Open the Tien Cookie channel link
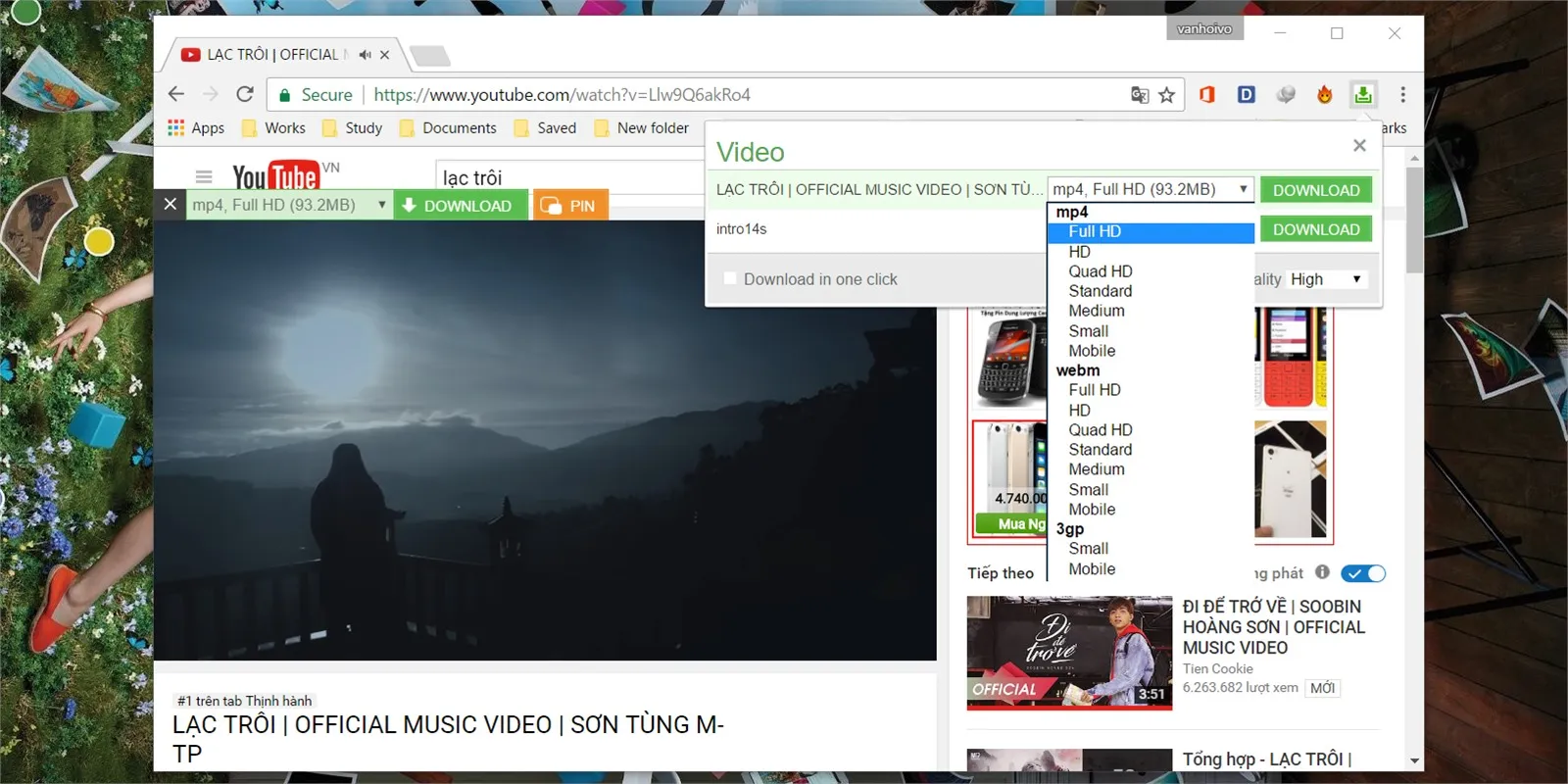The width and height of the screenshot is (1568, 784). 1218,668
